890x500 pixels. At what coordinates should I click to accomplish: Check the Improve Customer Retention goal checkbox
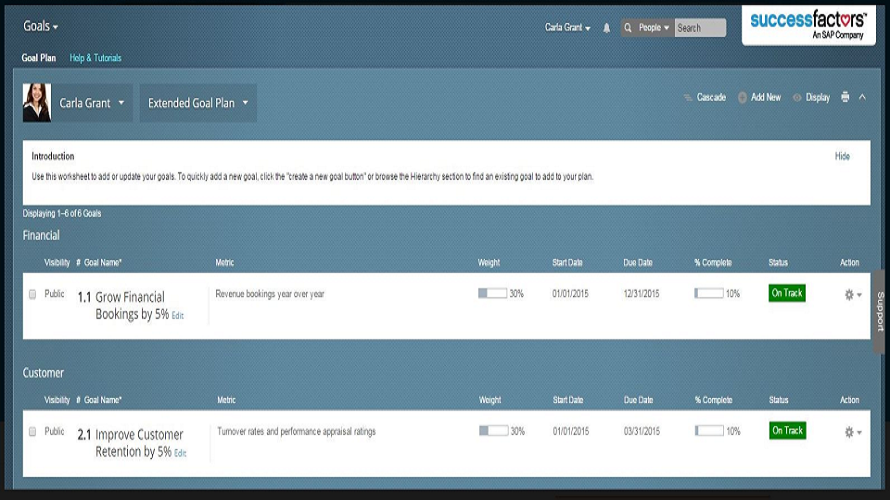(33, 432)
